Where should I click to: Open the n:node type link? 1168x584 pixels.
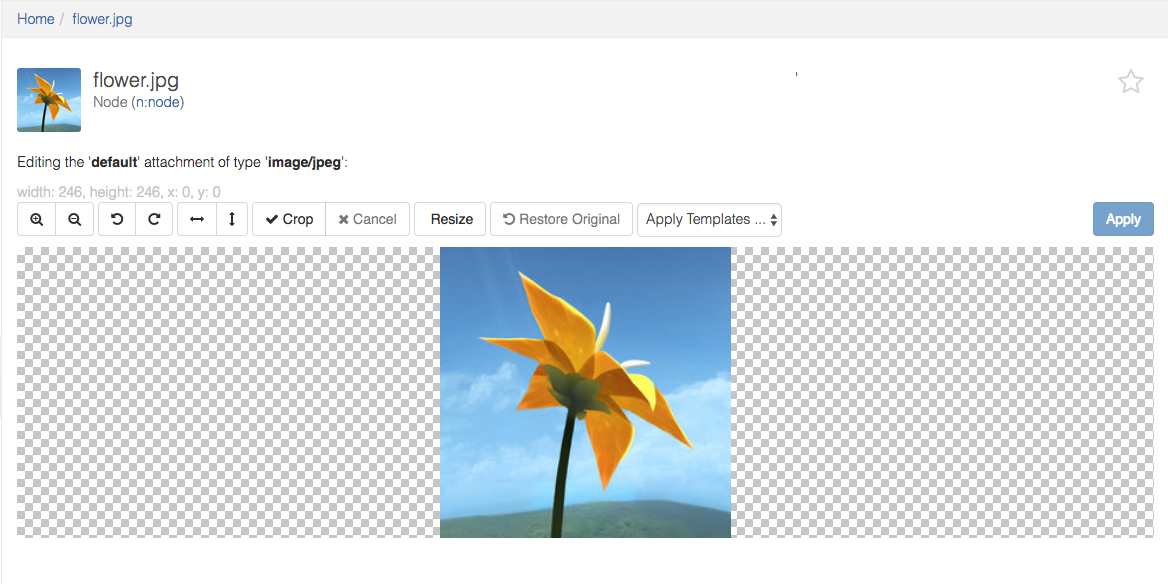pyautogui.click(x=158, y=102)
